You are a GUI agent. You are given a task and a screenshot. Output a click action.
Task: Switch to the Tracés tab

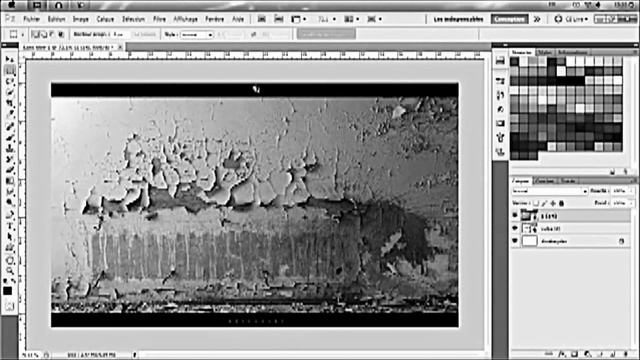point(568,180)
